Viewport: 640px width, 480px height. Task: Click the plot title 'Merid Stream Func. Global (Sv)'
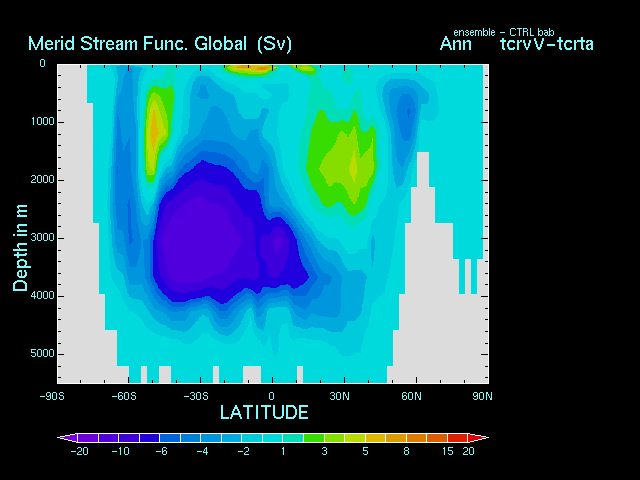pos(160,44)
